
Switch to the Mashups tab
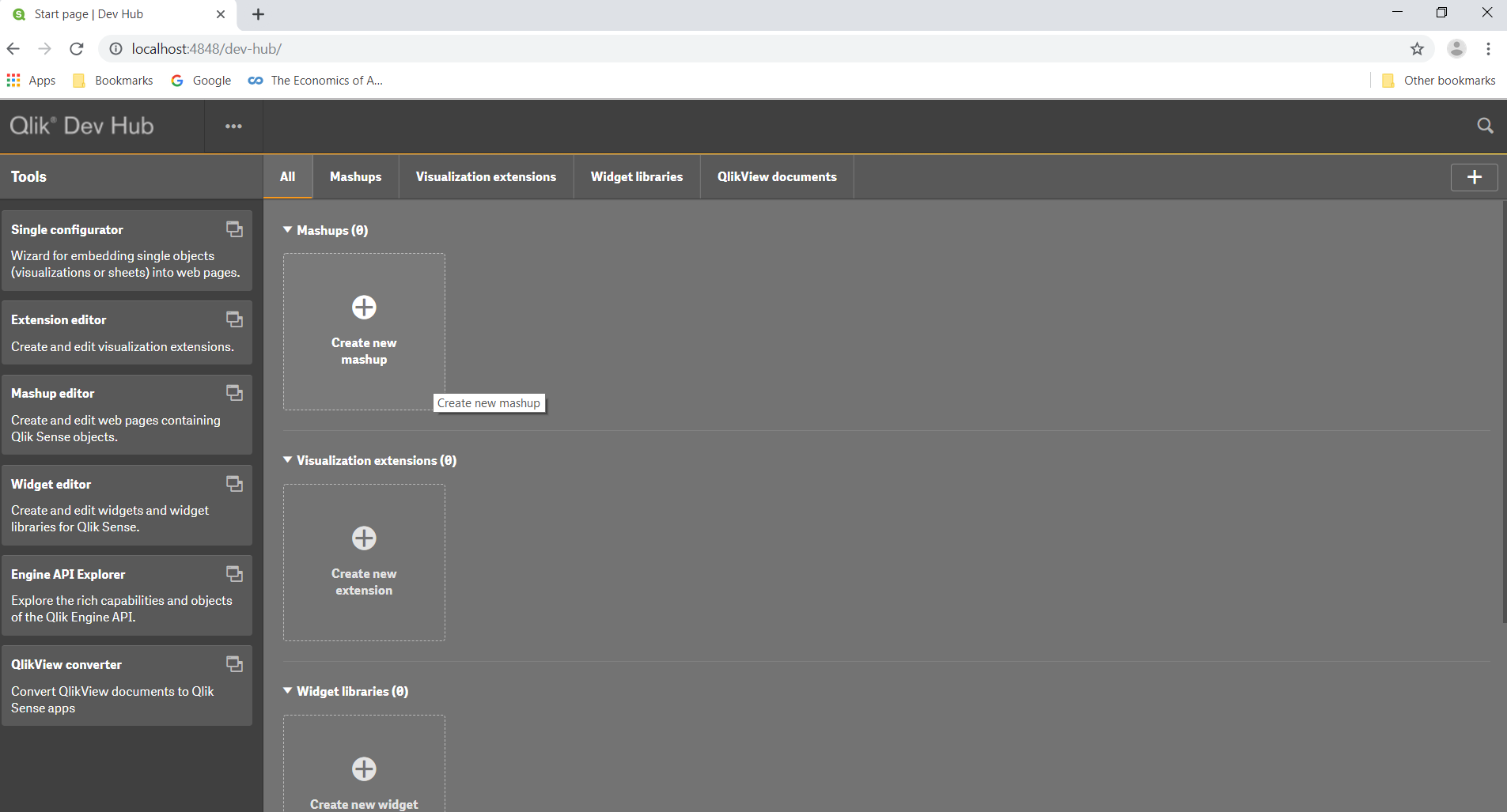coord(355,177)
